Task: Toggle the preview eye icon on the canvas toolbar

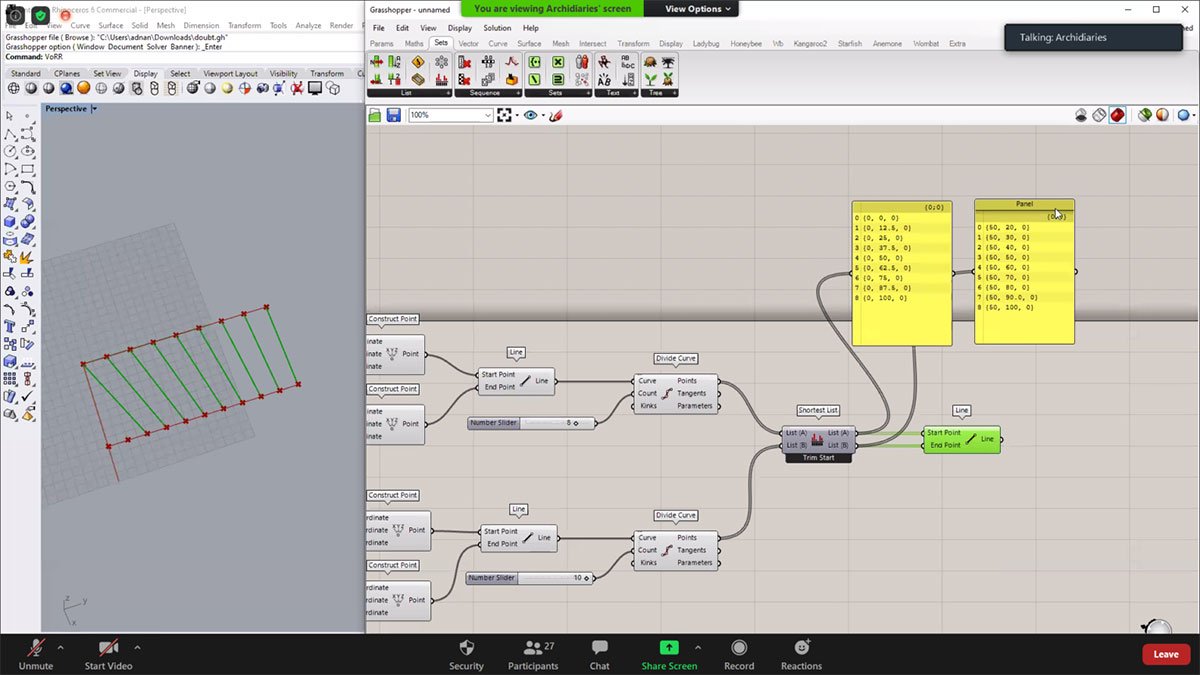Action: 530,114
